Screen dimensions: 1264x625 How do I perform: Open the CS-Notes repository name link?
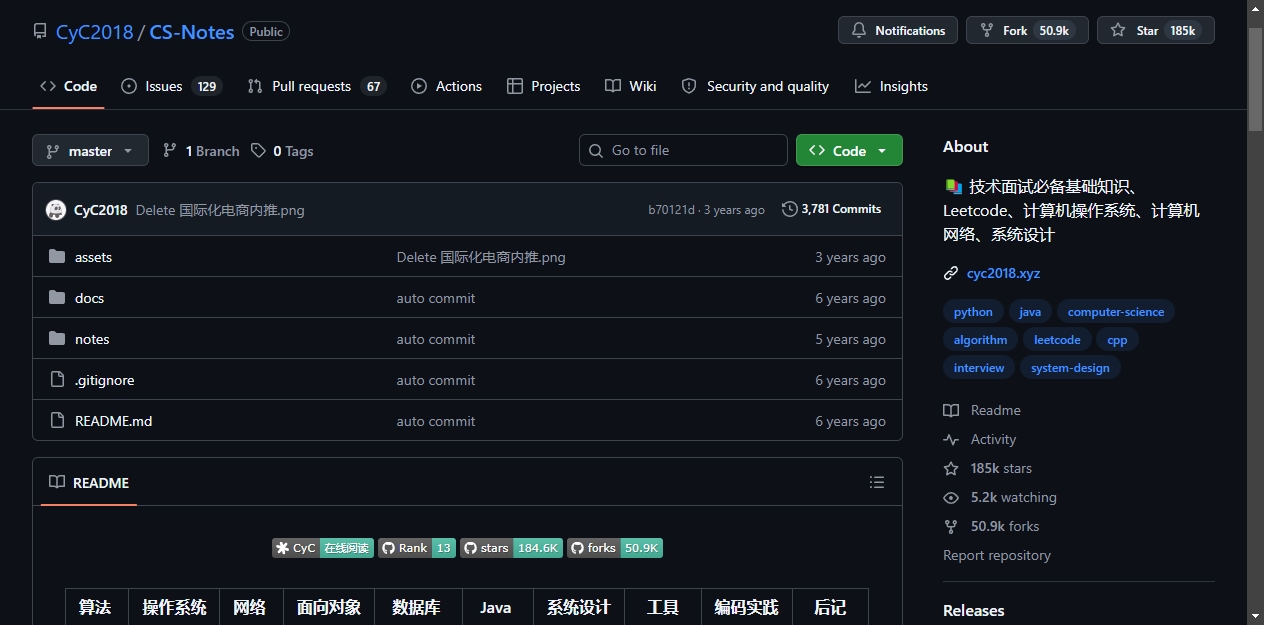click(192, 32)
